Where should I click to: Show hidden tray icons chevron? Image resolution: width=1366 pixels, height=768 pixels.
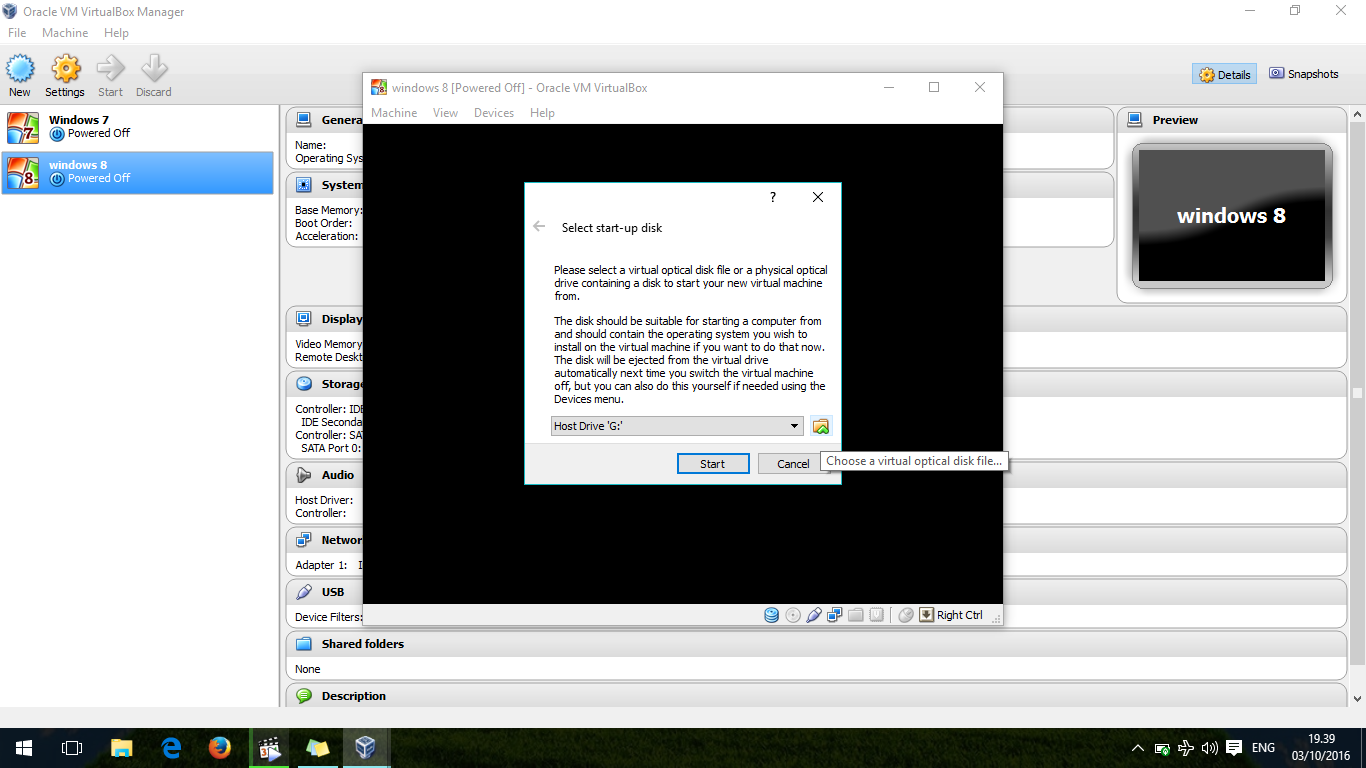pyautogui.click(x=1138, y=748)
